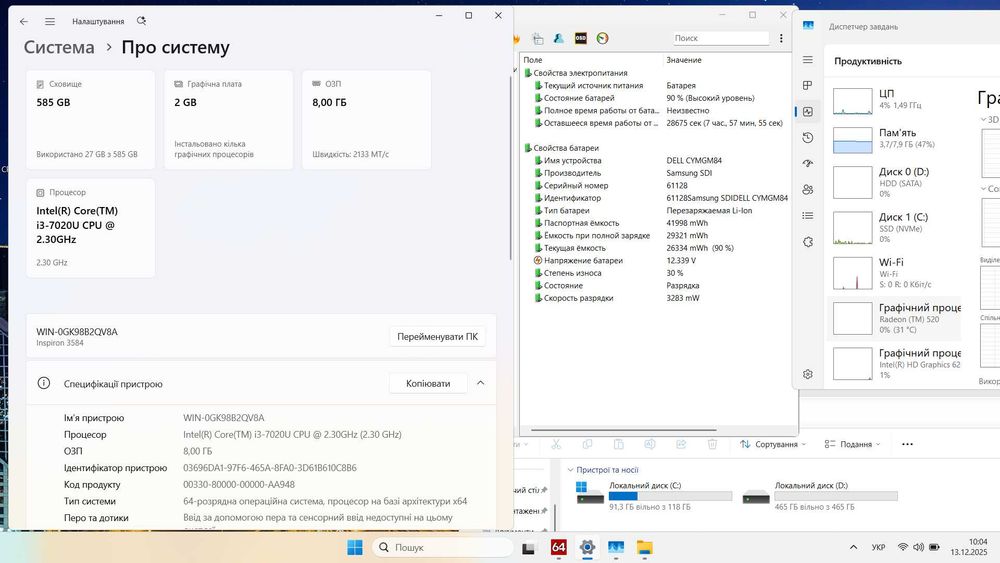Image resolution: width=1000 pixels, height=563 pixels.
Task: Select Intel(R) HD Graphics GPU entry
Action: pyautogui.click(x=893, y=363)
